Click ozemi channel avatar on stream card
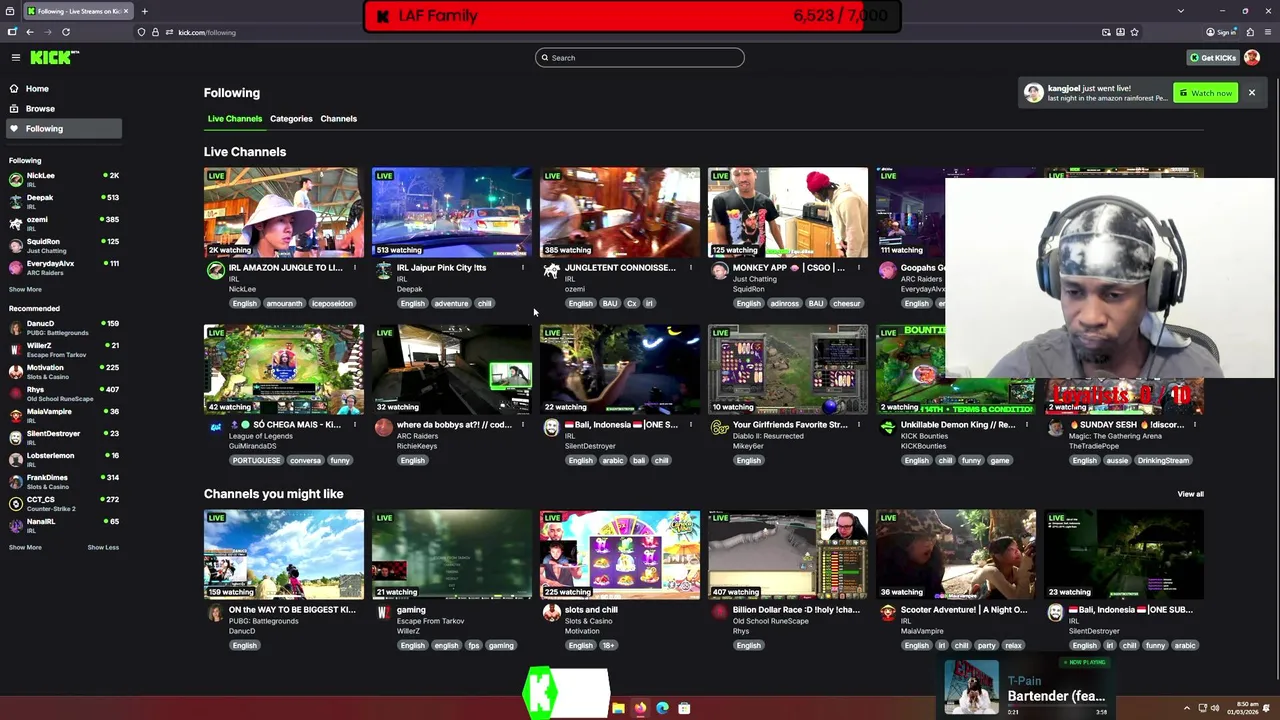Screen dimensions: 1280x720 coord(551,271)
